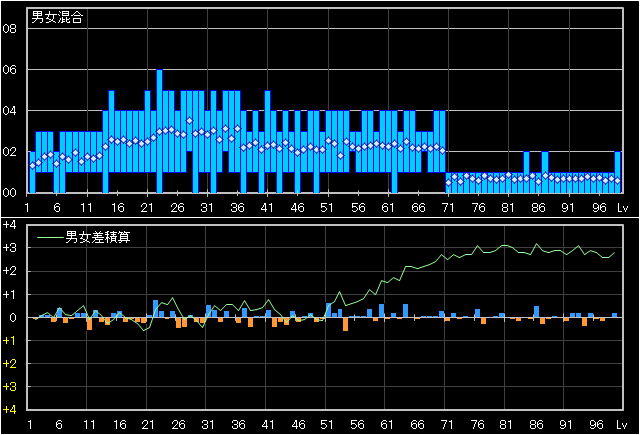Click the largest orange bar near level 54

tap(345, 324)
